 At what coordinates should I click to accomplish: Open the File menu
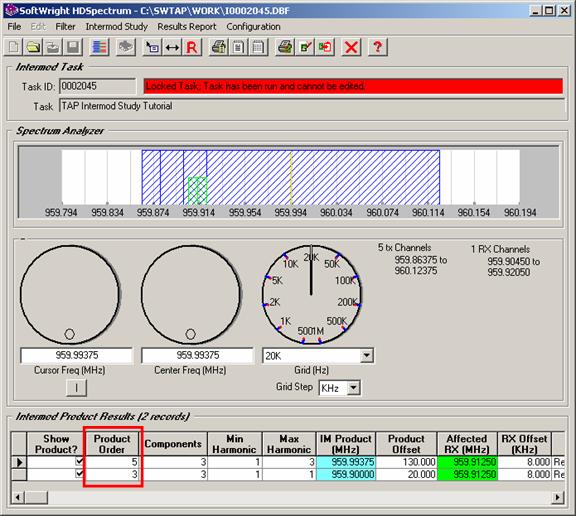(x=14, y=27)
